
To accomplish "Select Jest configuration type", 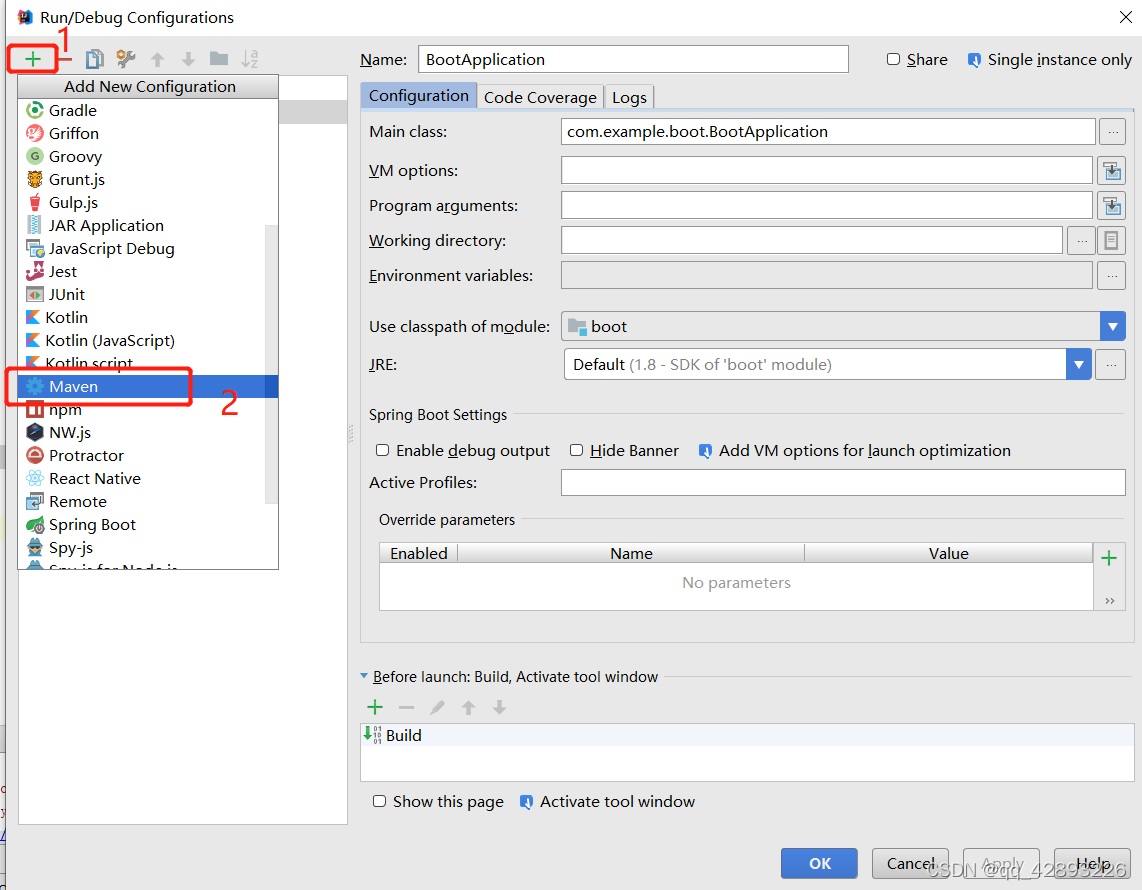I will pos(148,272).
